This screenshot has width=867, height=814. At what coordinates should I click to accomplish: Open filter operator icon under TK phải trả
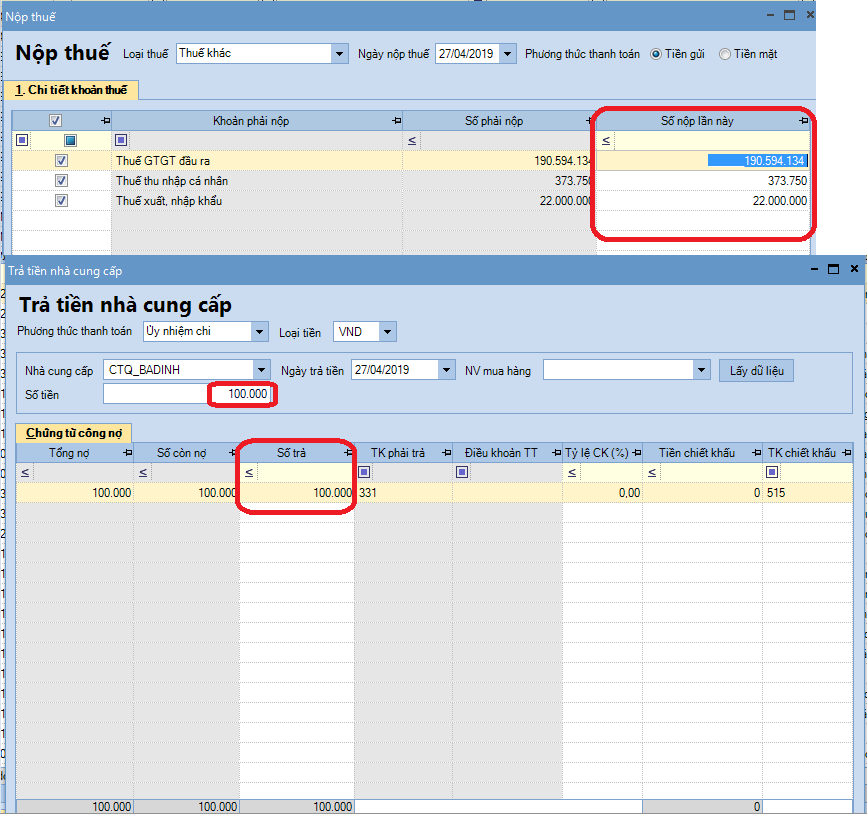point(364,472)
